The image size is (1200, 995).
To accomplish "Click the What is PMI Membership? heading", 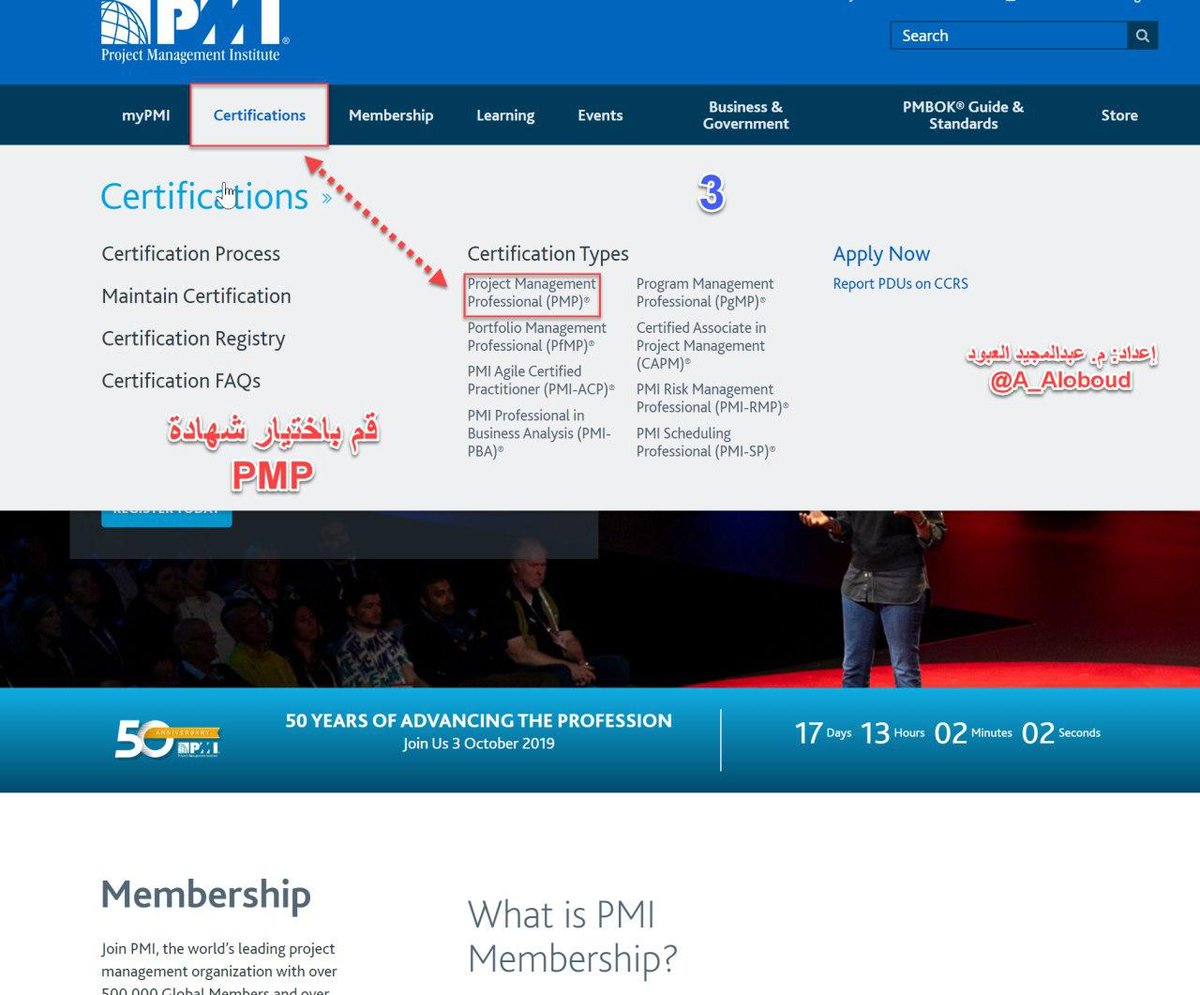I will [572, 937].
